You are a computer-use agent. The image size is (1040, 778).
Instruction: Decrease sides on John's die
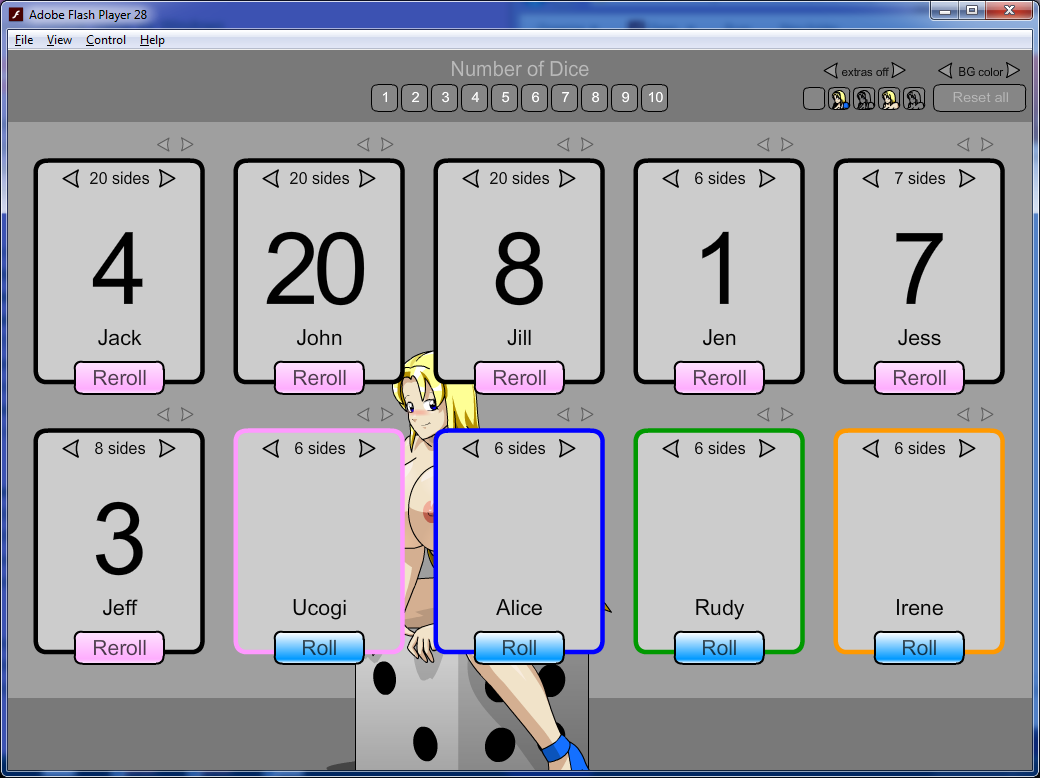click(x=271, y=178)
